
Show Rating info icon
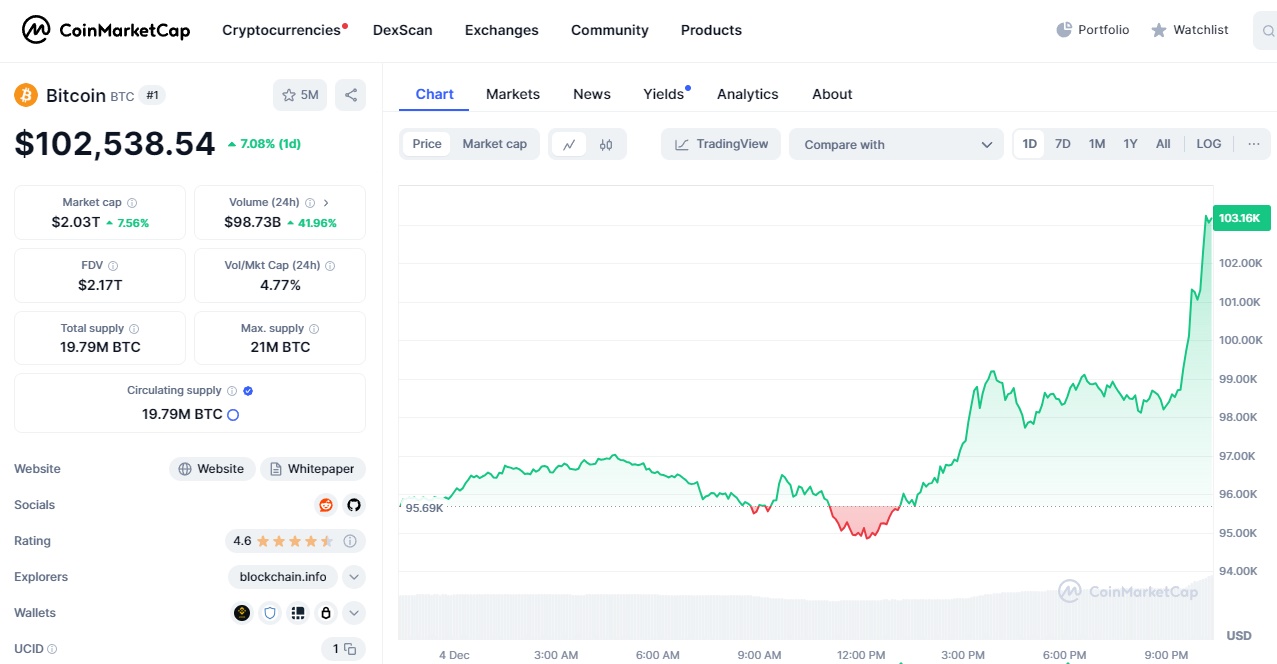click(350, 541)
